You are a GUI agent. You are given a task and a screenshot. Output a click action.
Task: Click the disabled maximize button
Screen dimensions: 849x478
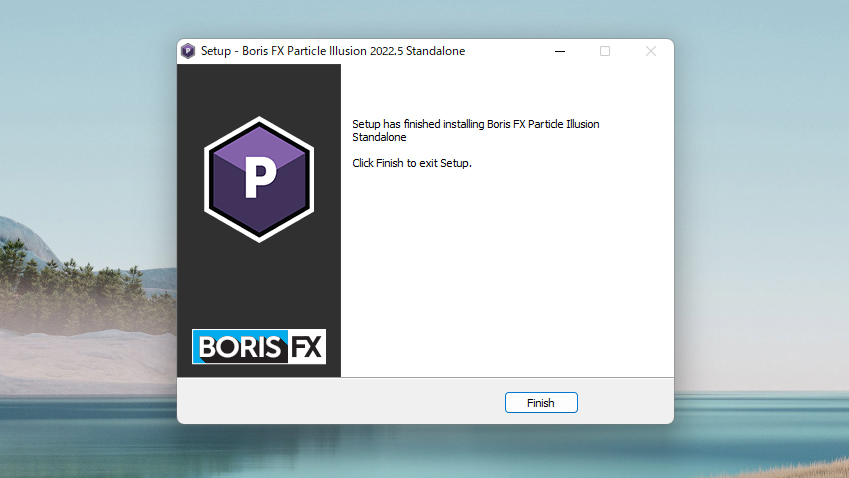pos(605,51)
